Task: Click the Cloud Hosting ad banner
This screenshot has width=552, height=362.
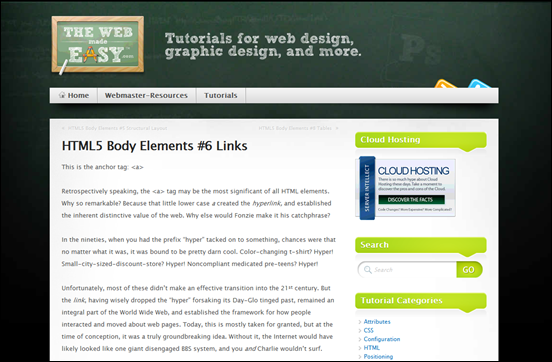Action: 406,188
